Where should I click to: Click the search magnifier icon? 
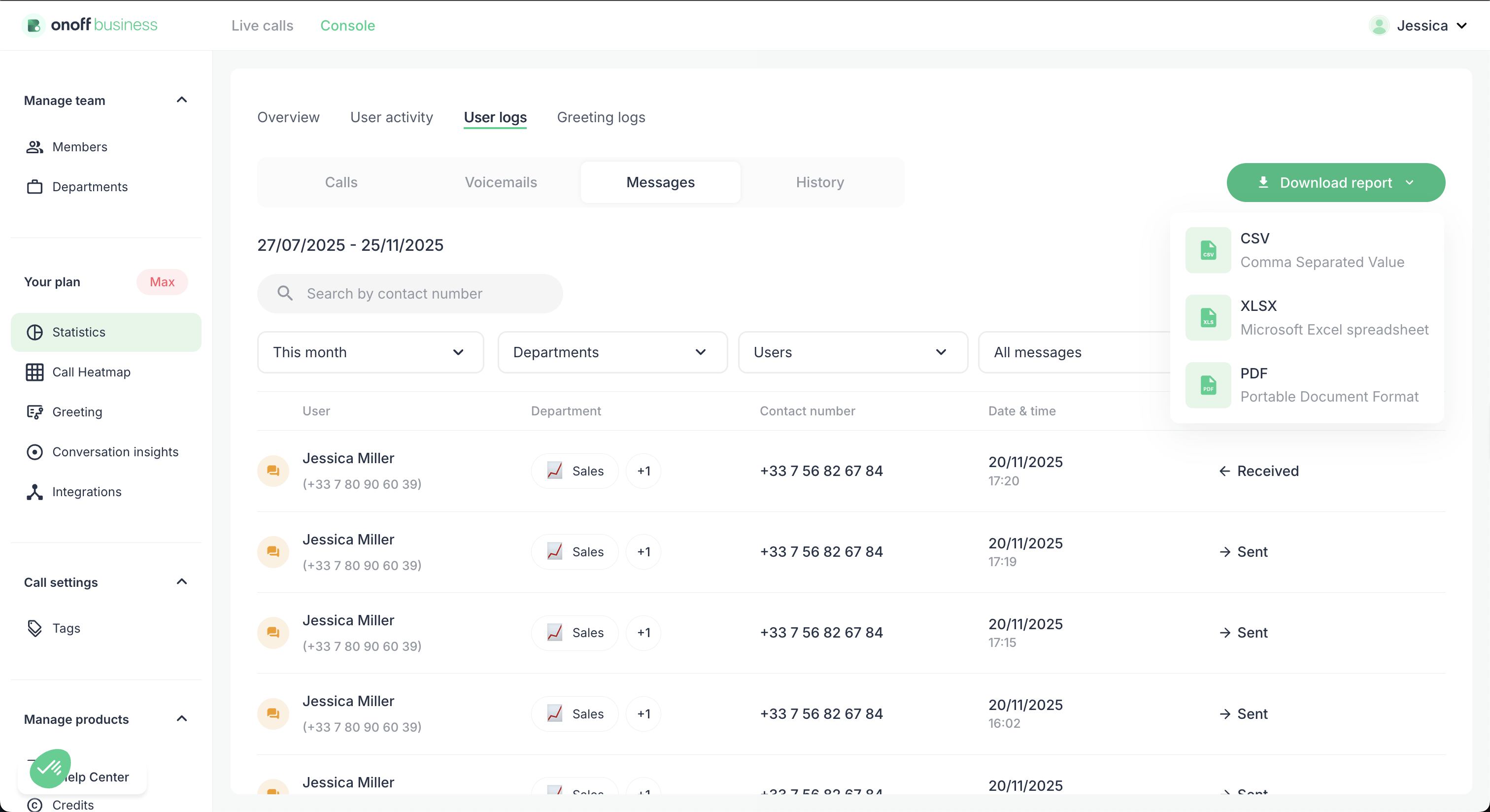point(285,293)
